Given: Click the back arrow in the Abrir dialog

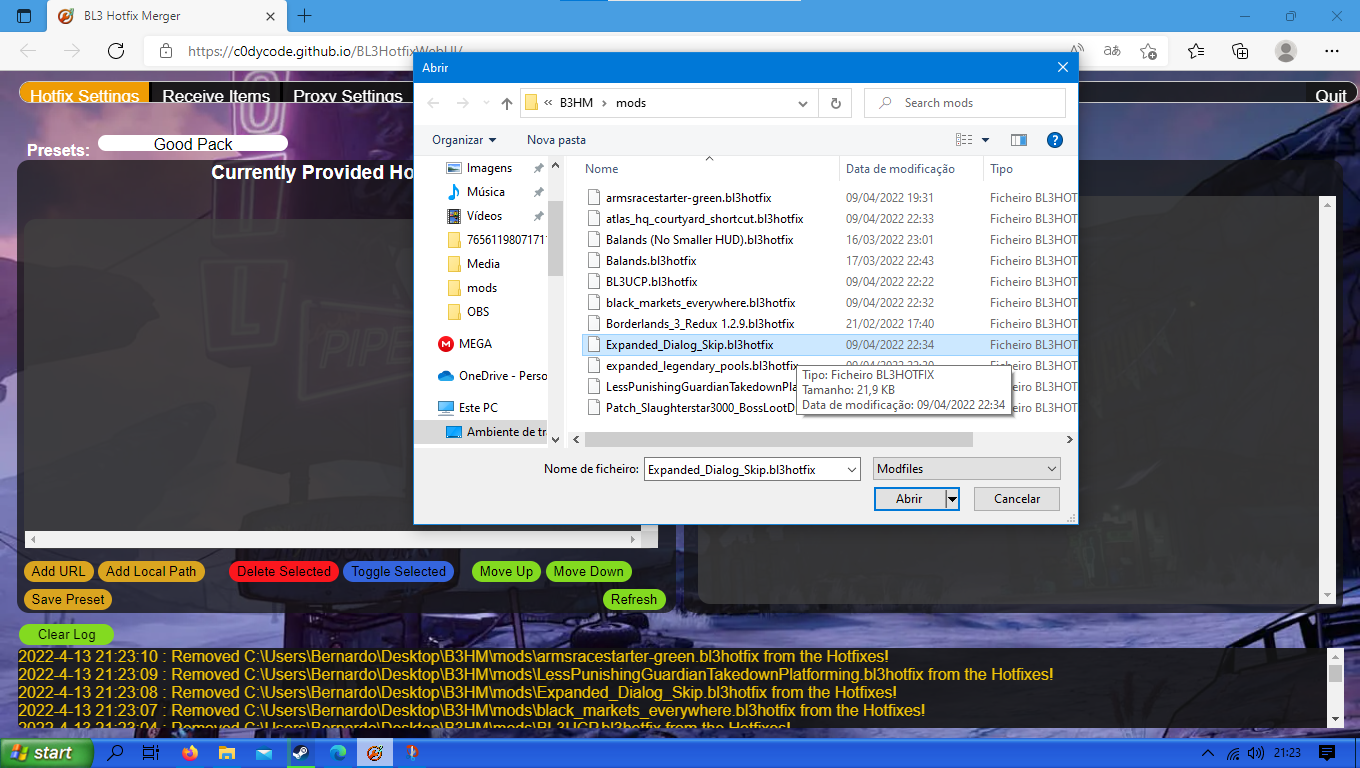Looking at the screenshot, I should click(433, 103).
